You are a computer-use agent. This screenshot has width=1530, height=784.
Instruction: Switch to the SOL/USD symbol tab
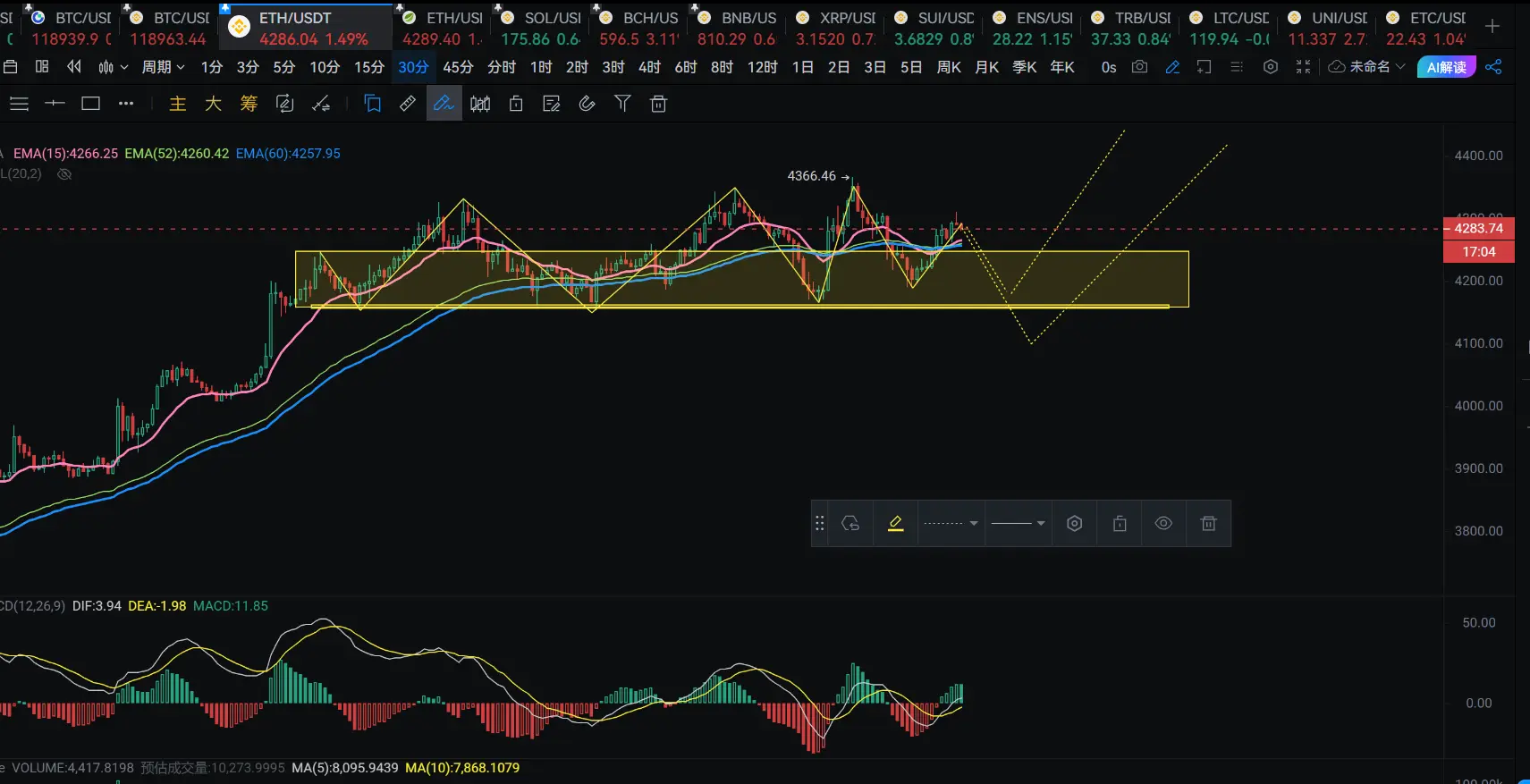541,28
